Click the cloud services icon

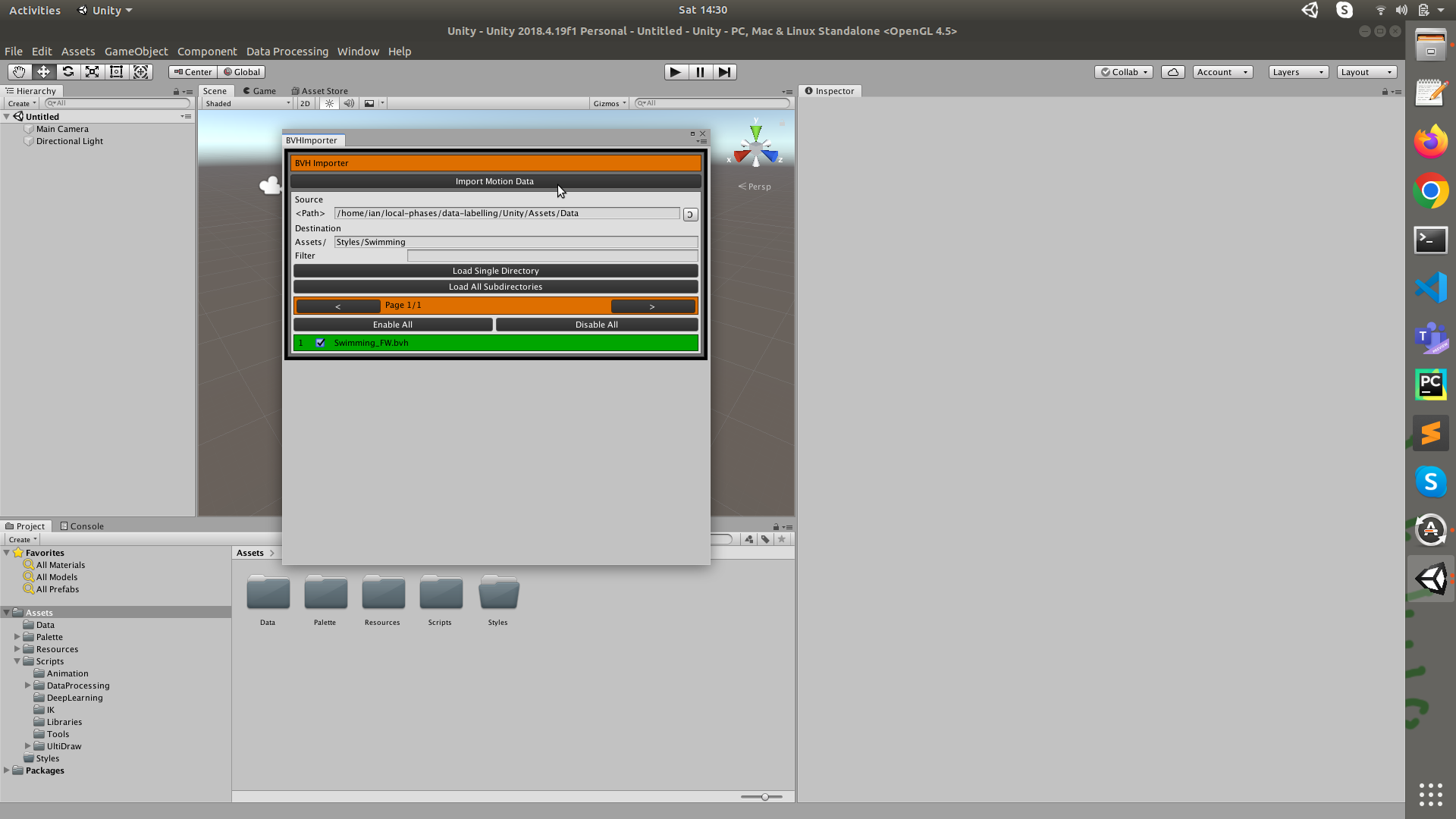[x=1172, y=72]
